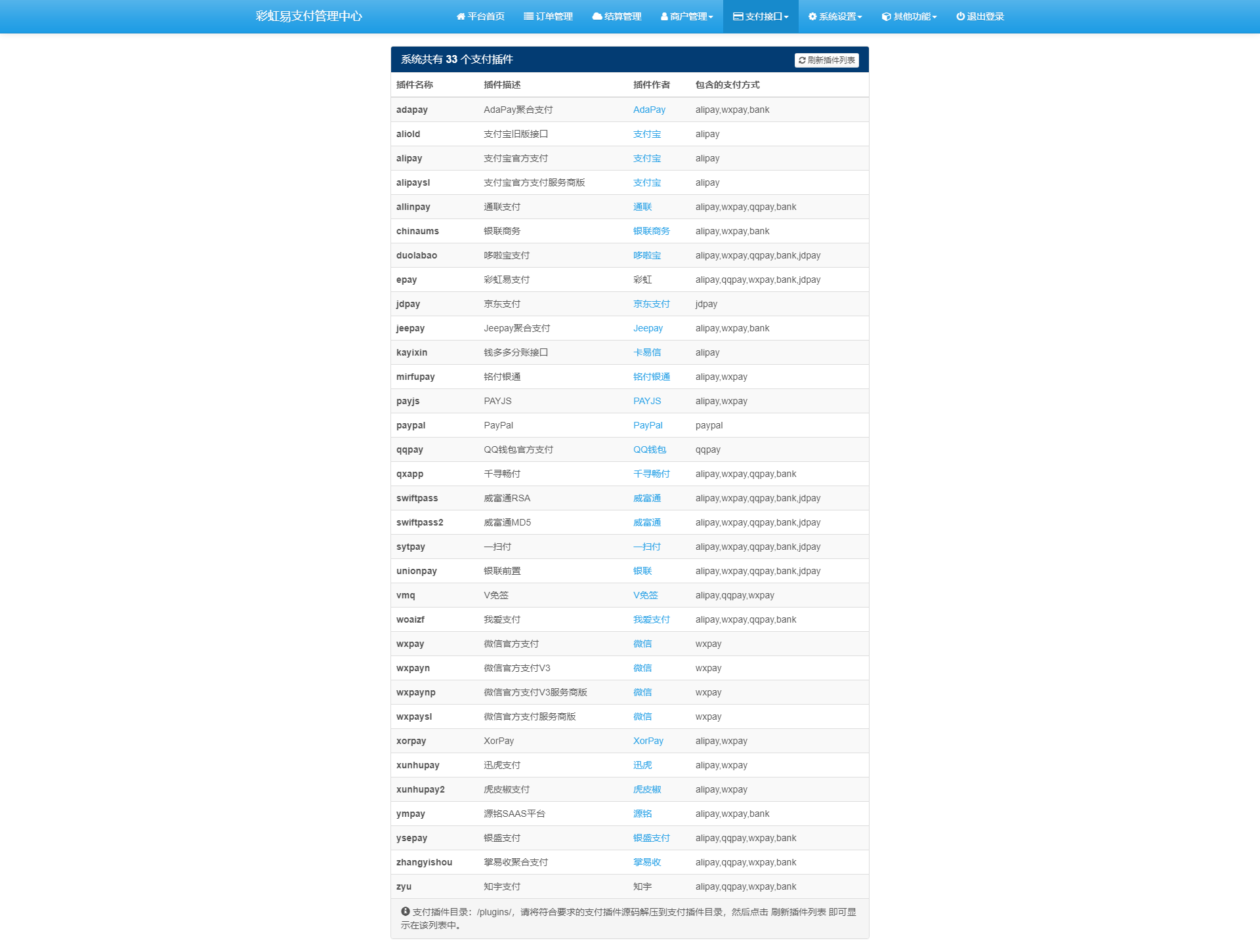Viewport: 1260px width, 952px height.
Task: Open the 千寻畅付 author link
Action: click(x=652, y=474)
